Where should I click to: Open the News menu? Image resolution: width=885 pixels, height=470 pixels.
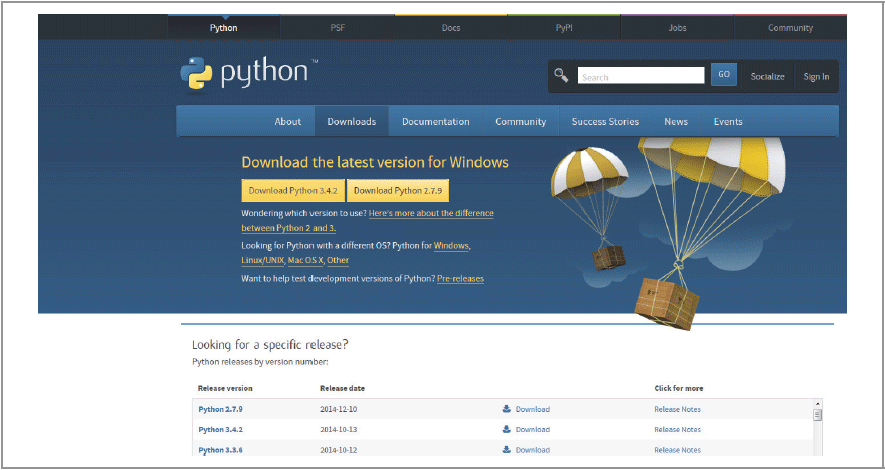click(676, 121)
